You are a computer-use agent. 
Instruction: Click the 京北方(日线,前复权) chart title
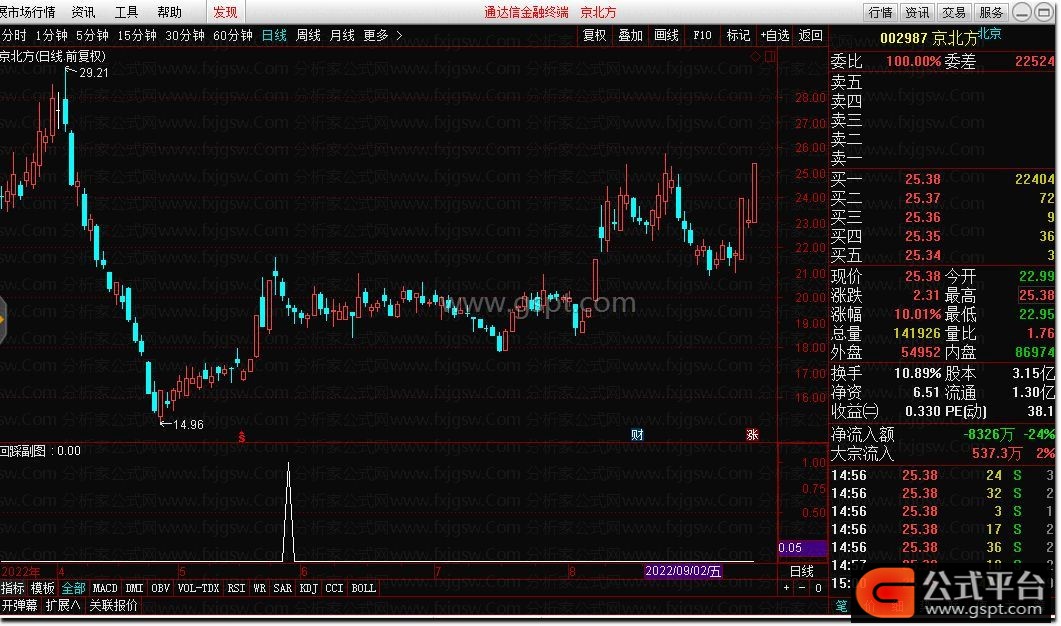pos(53,56)
